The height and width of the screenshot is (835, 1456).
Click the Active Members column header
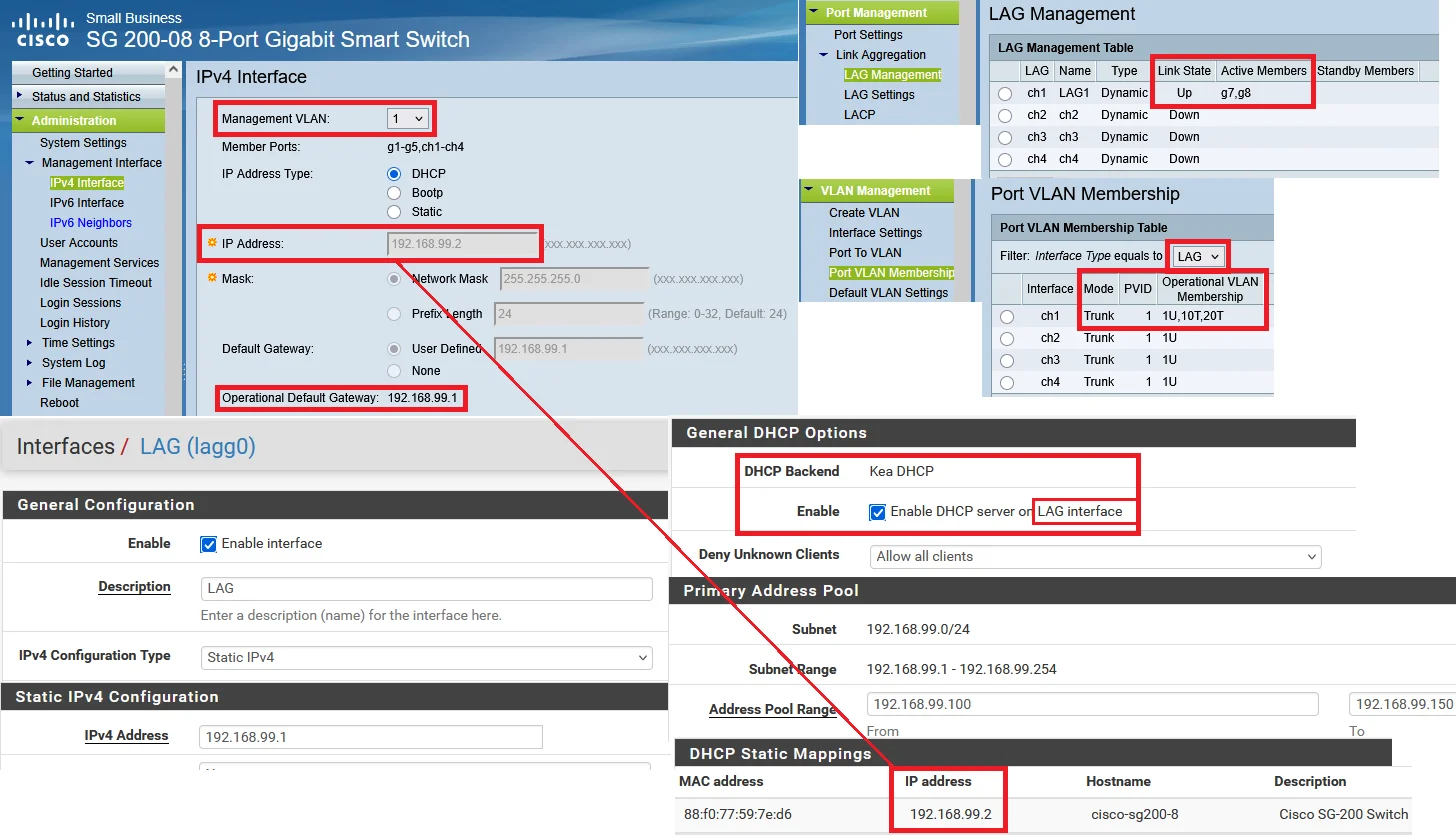1263,71
